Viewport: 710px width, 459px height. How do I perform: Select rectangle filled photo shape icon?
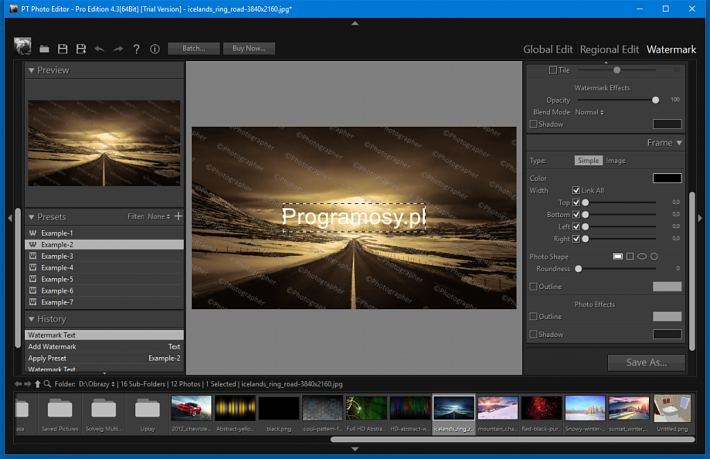tap(618, 256)
